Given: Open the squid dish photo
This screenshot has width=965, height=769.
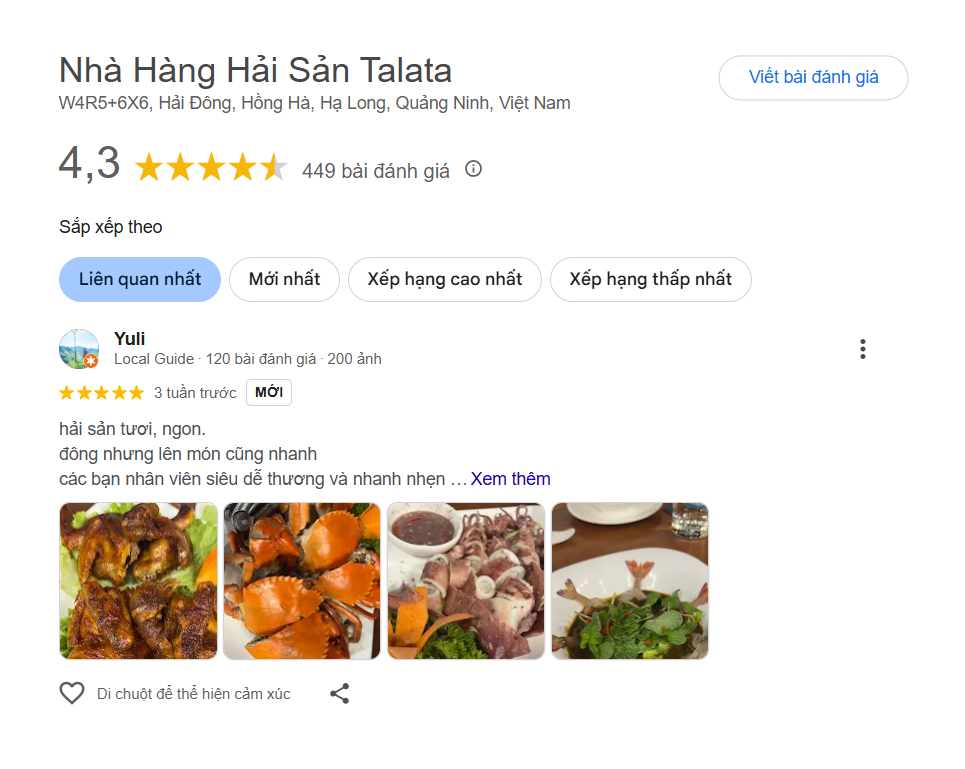Looking at the screenshot, I should pyautogui.click(x=466, y=581).
